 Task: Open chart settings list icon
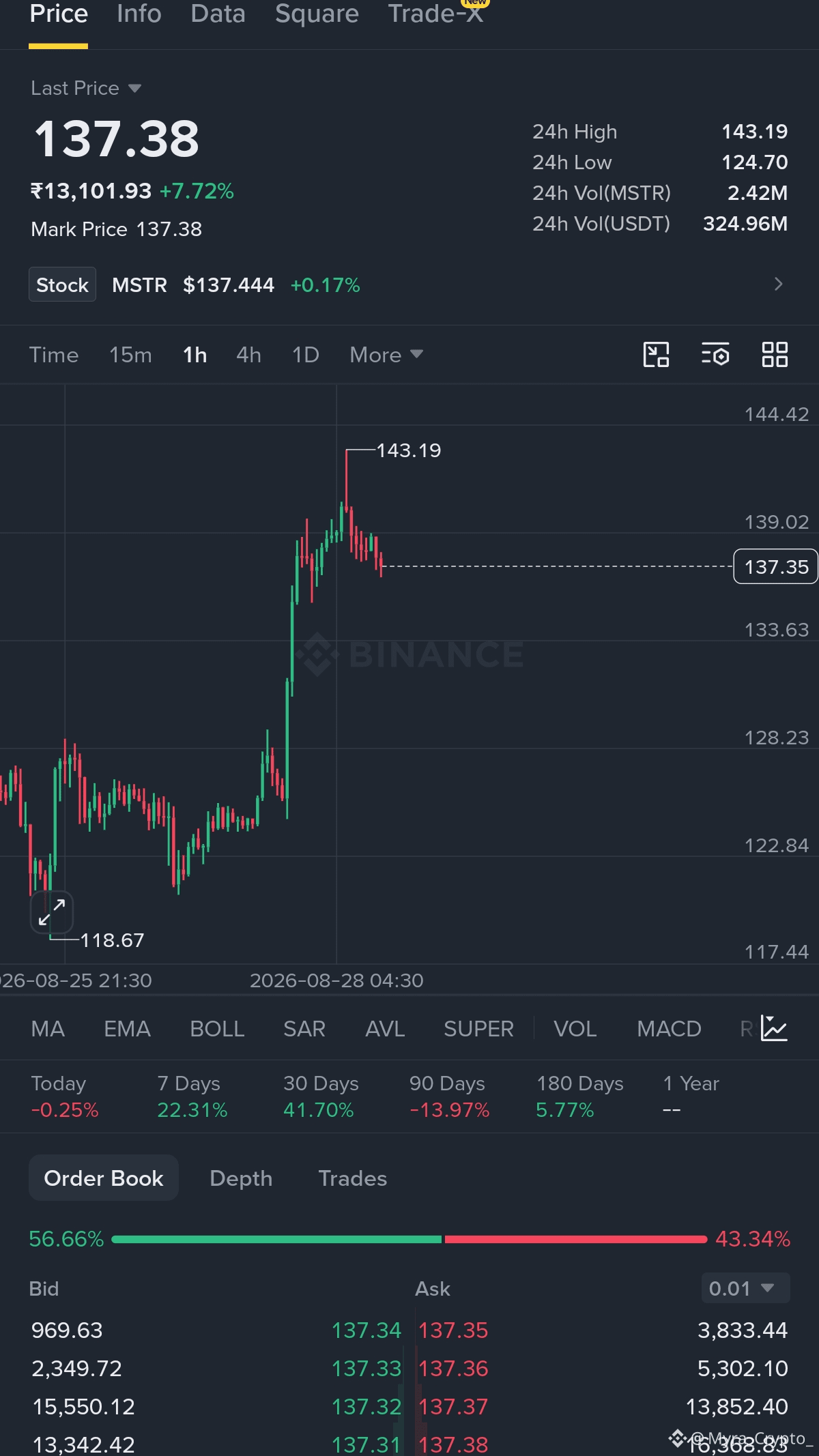tap(715, 355)
